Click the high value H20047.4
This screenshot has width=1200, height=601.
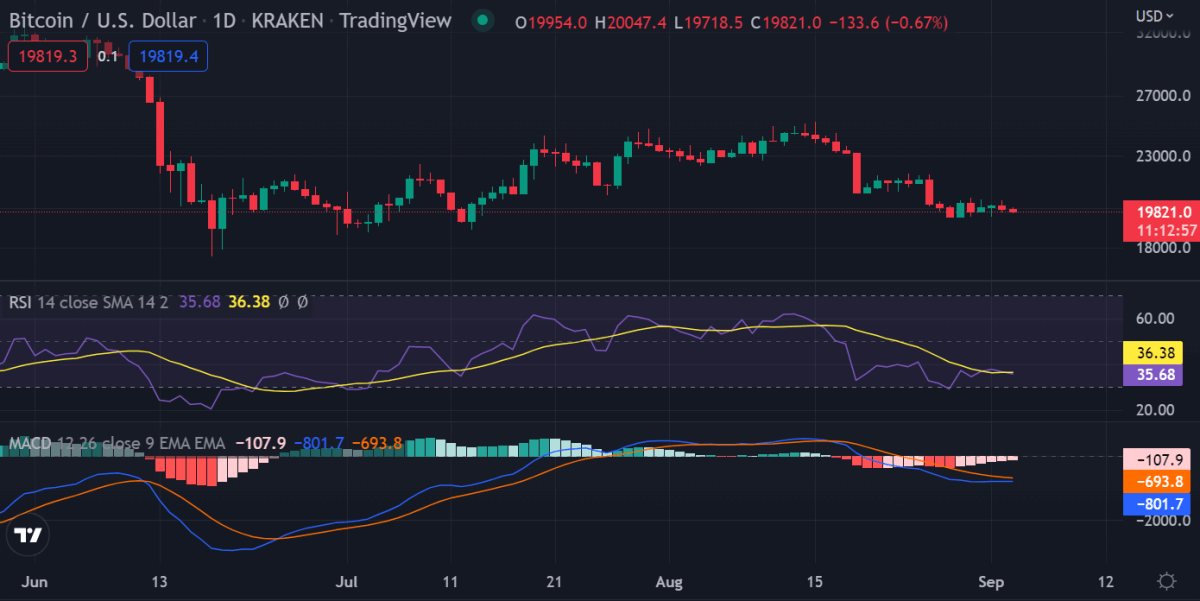tap(631, 22)
